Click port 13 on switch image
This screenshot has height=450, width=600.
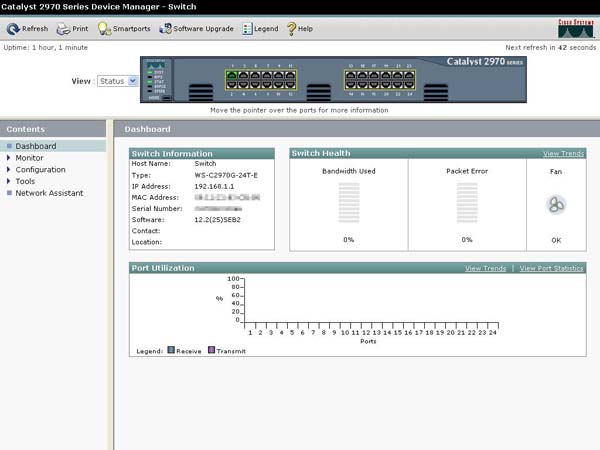tap(351, 75)
